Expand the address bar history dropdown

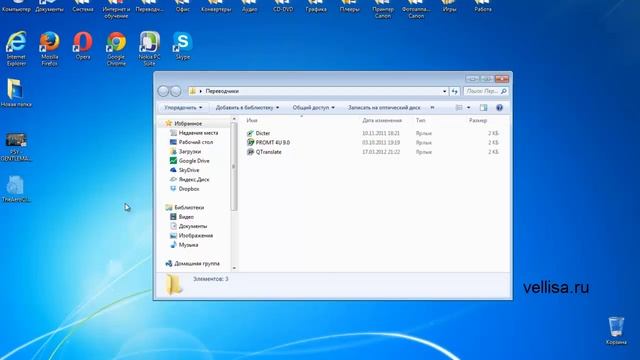[x=444, y=91]
